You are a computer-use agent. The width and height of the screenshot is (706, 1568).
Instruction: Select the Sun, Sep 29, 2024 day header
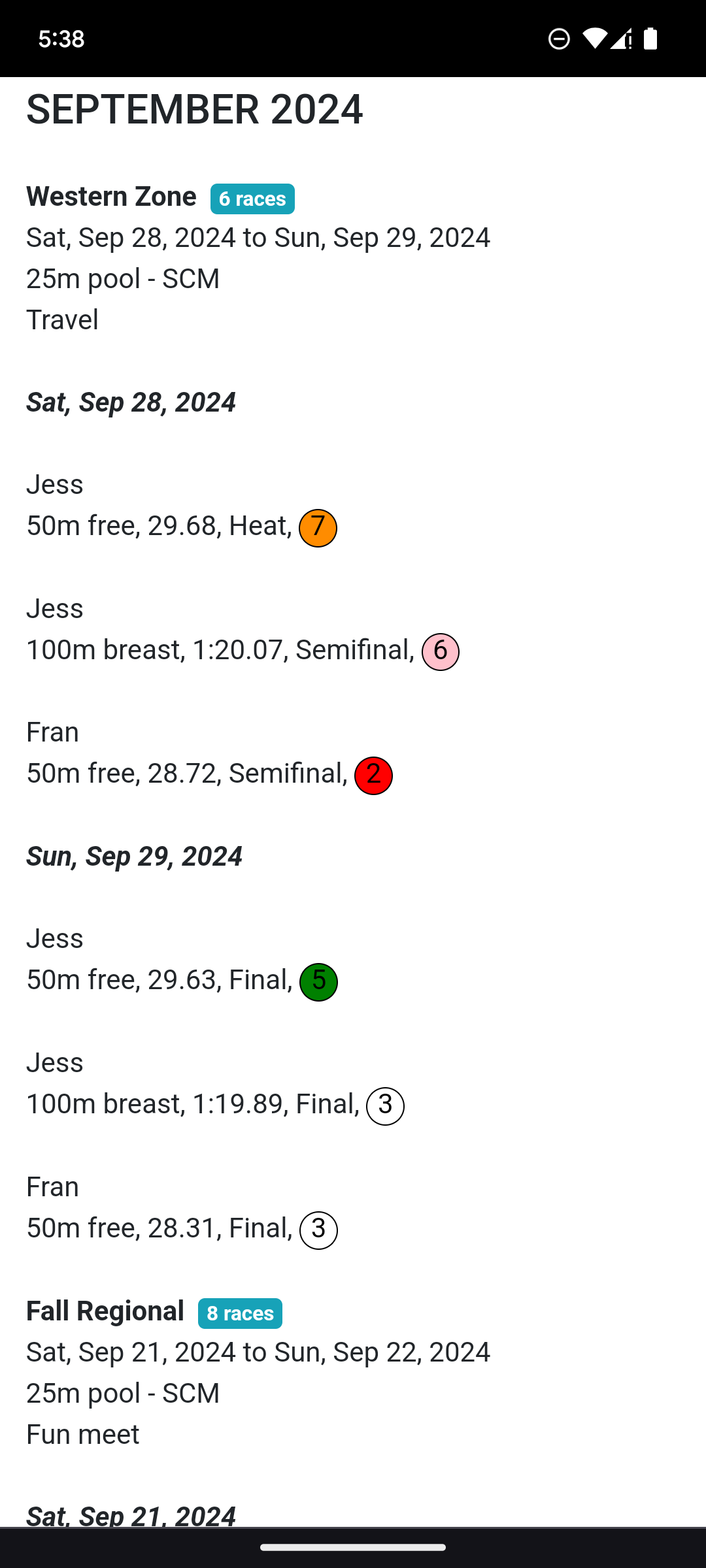(134, 857)
